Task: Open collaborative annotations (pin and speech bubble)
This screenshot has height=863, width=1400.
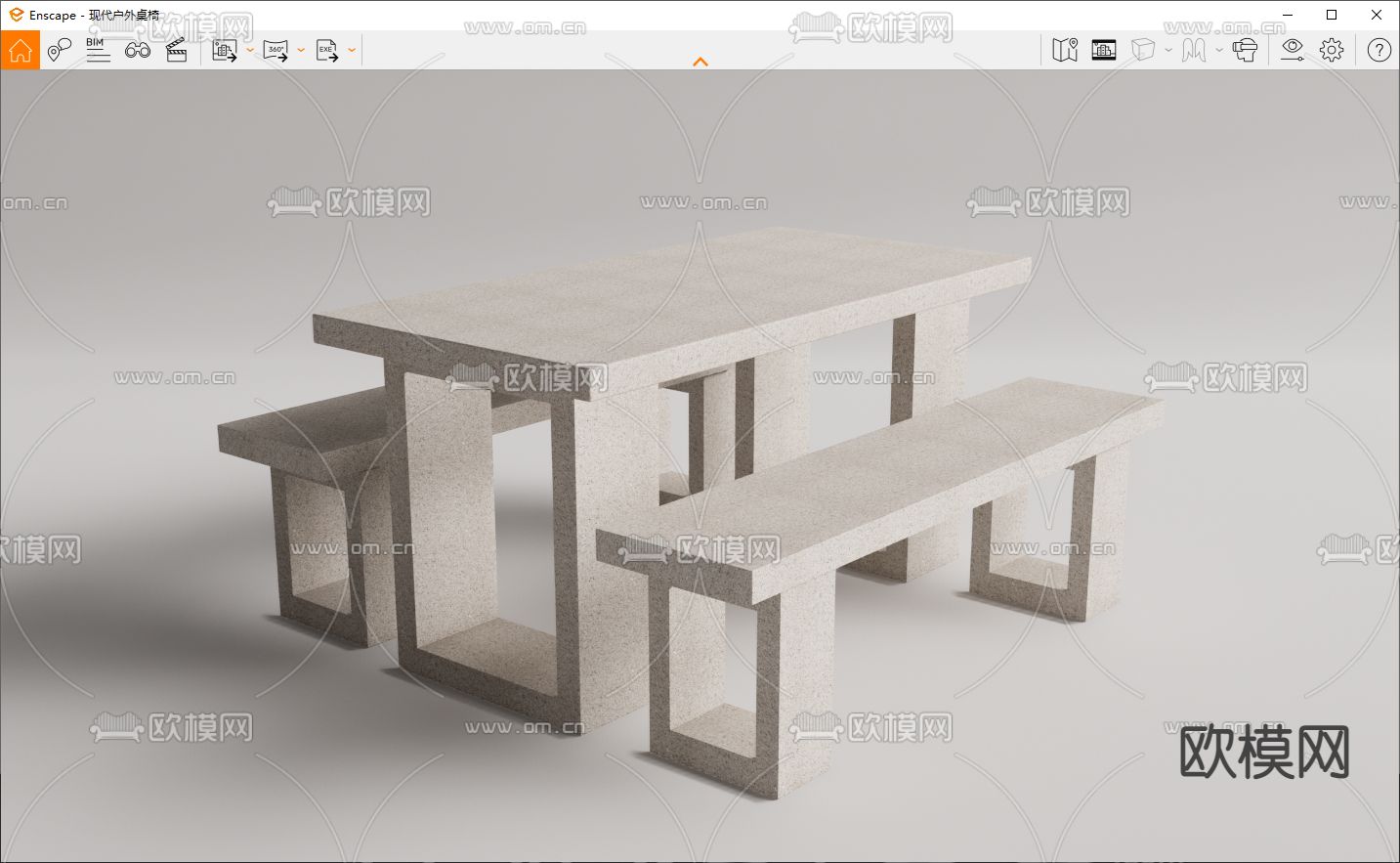Action: click(x=59, y=50)
